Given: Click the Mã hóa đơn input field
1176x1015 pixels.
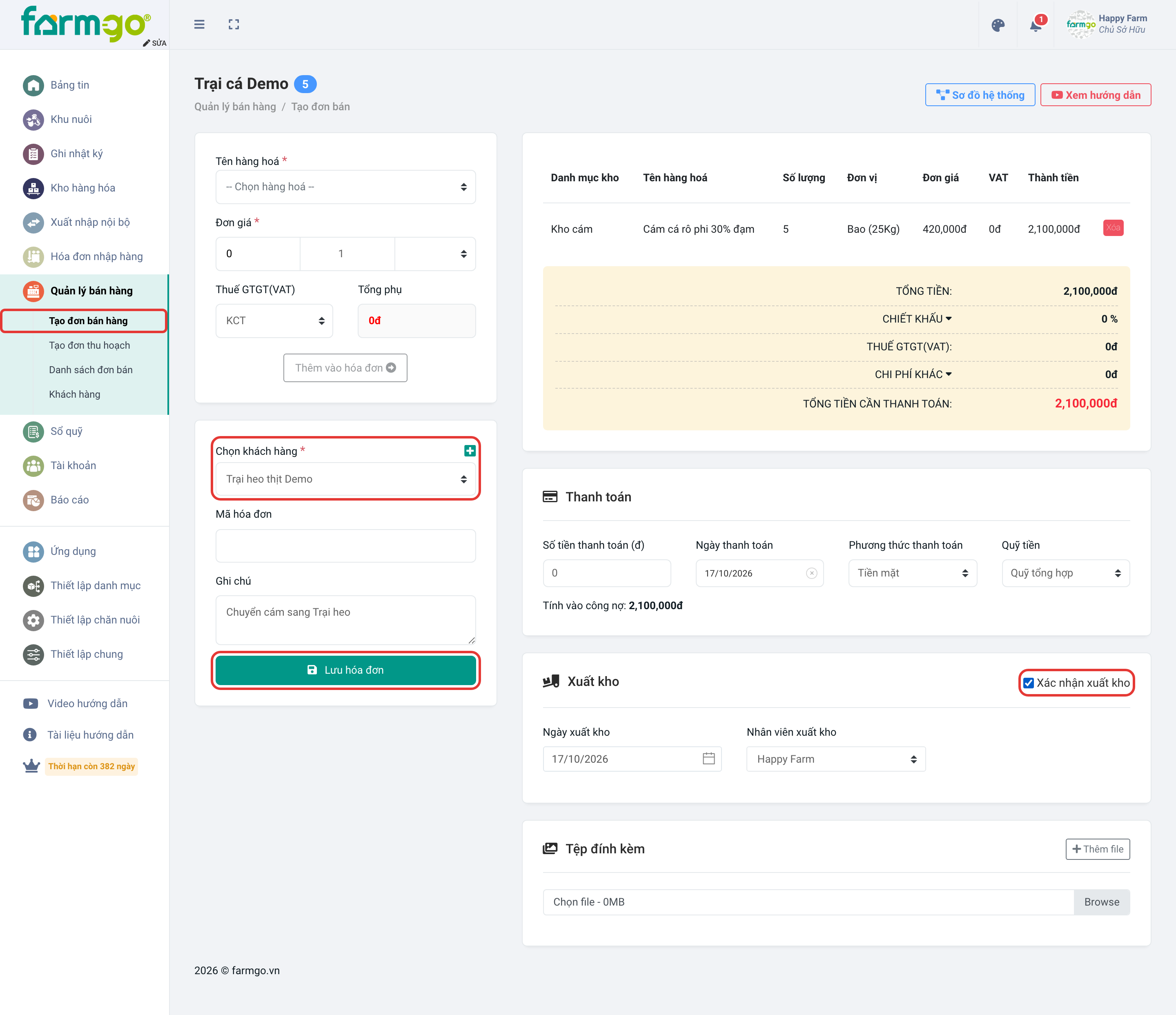Looking at the screenshot, I should click(345, 546).
